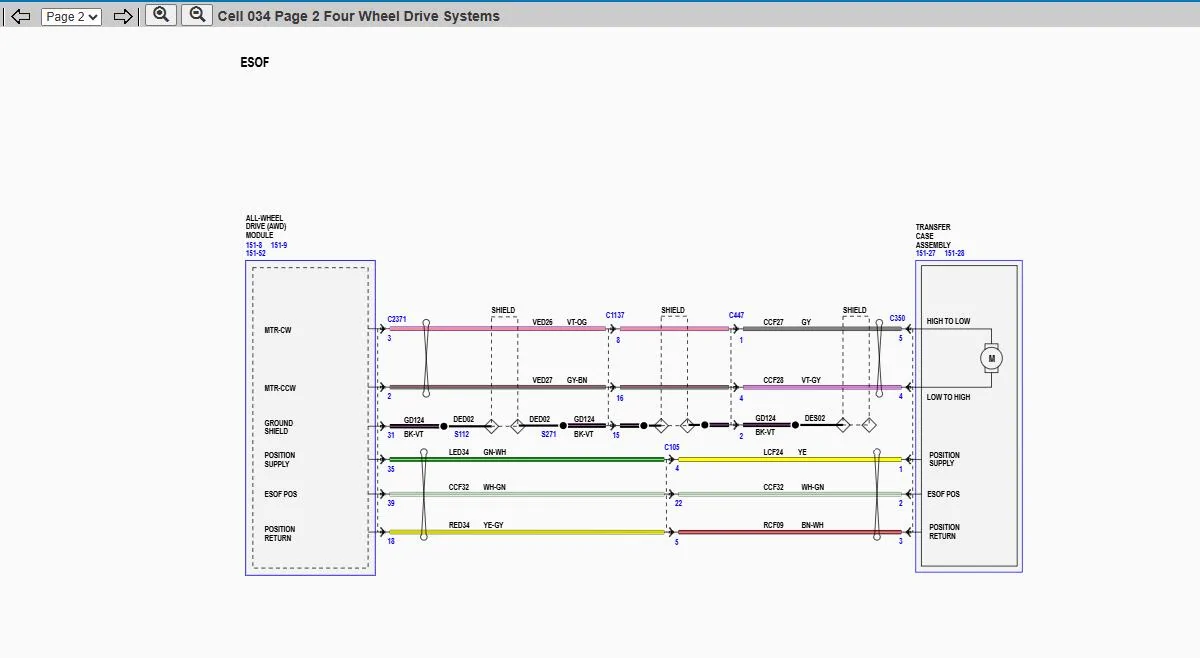The width and height of the screenshot is (1200, 658).
Task: Open connector C350 reference
Action: click(897, 319)
